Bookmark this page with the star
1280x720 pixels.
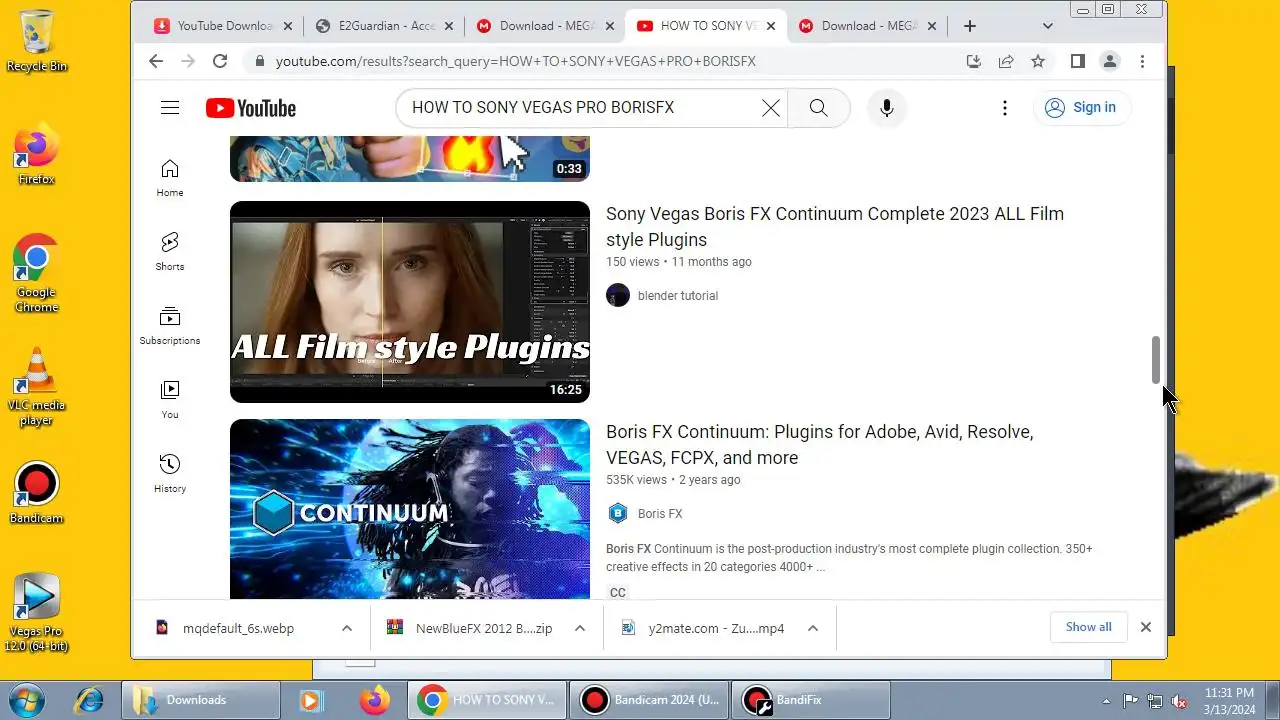point(1038,61)
